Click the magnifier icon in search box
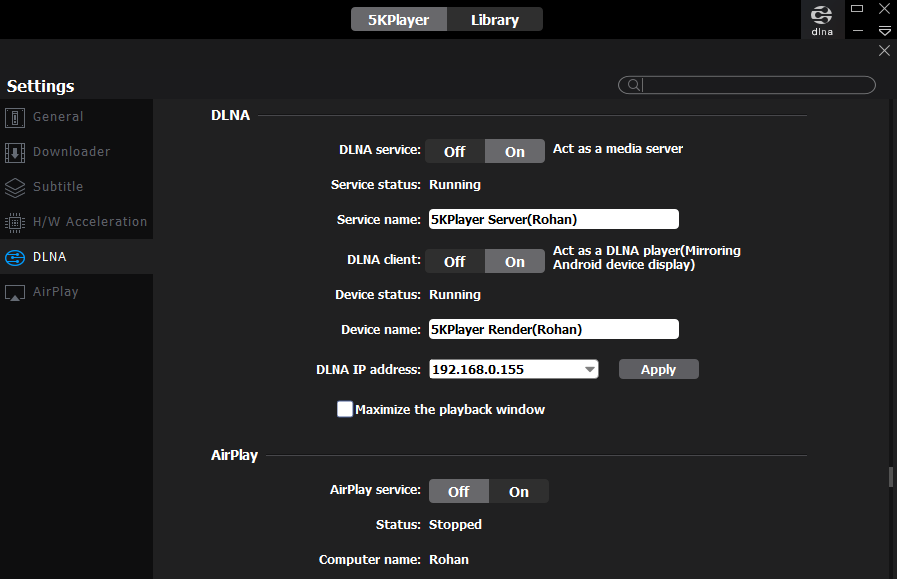The height and width of the screenshot is (579, 897). (x=633, y=86)
